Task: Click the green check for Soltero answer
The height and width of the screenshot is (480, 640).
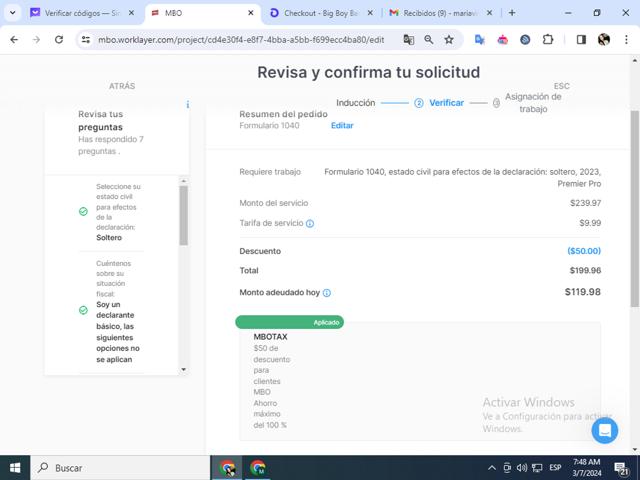Action: (x=83, y=211)
